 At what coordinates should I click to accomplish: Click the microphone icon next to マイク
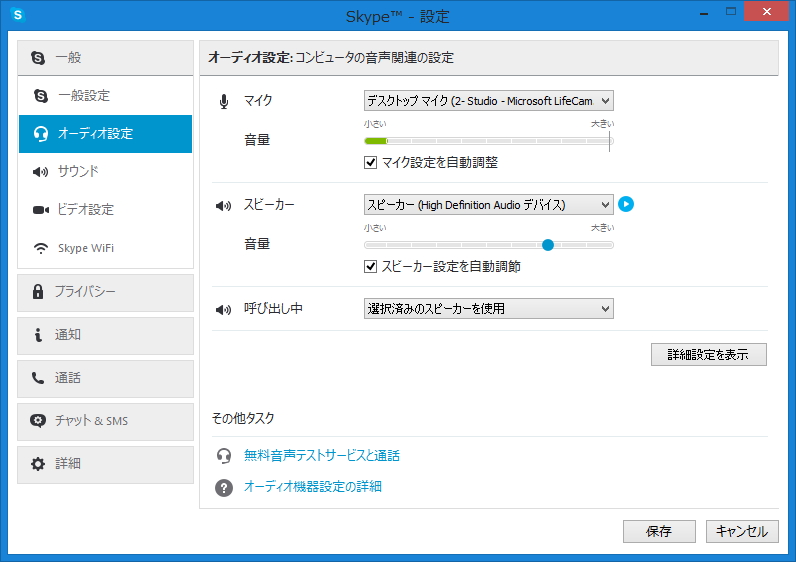(x=223, y=102)
